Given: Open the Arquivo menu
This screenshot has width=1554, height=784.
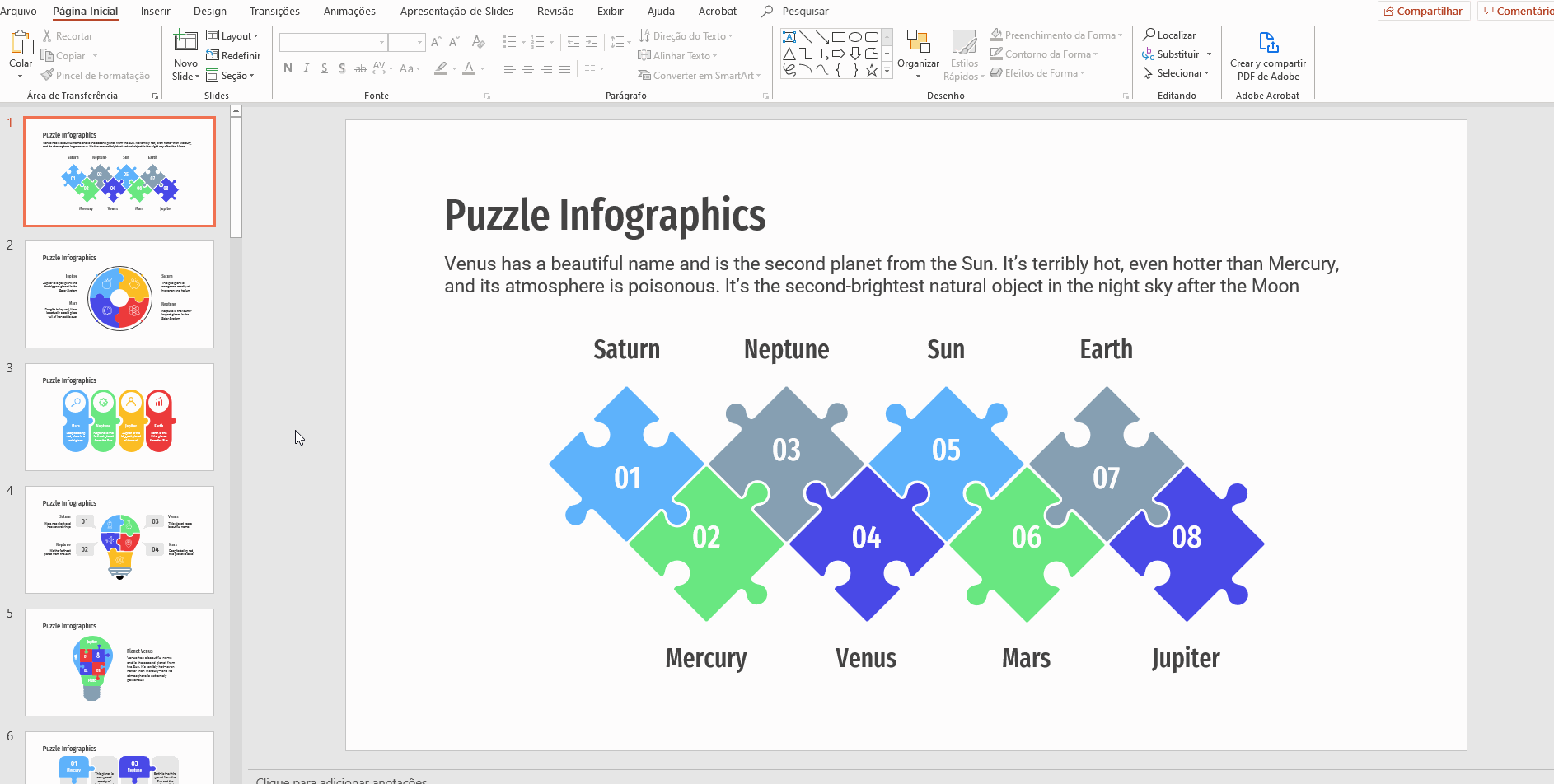Looking at the screenshot, I should (x=18, y=11).
